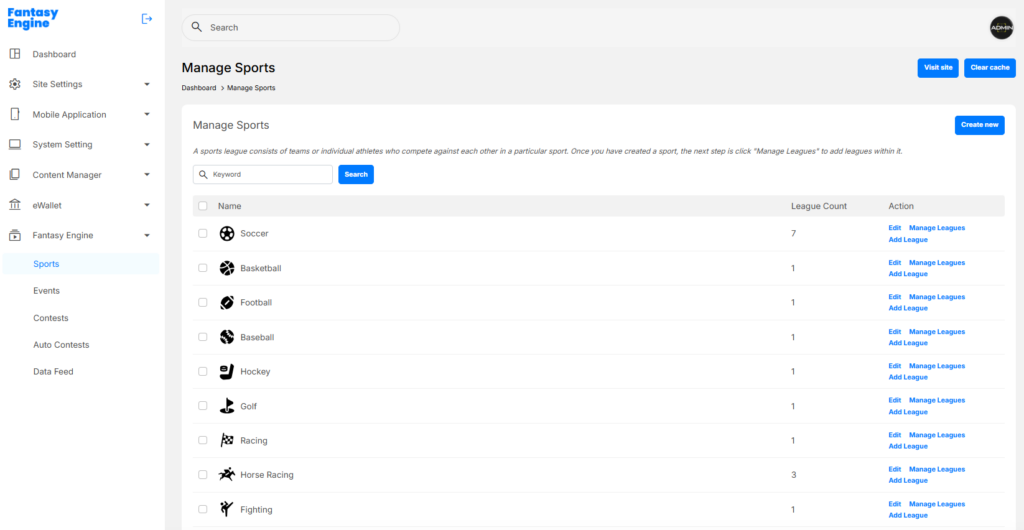This screenshot has width=1024, height=530.
Task: Tick the checkbox for Soccer row
Action: pyautogui.click(x=203, y=234)
